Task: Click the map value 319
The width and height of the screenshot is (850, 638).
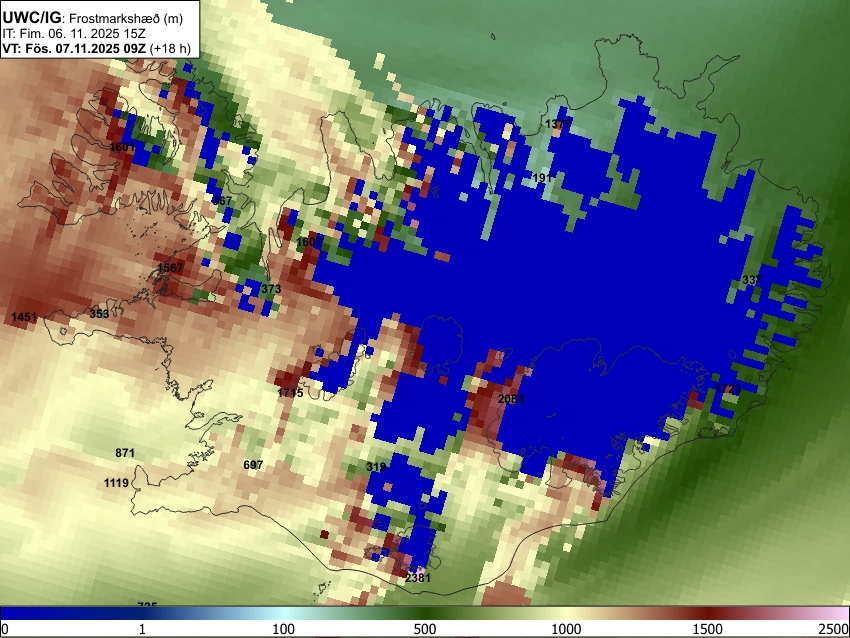Action: point(376,467)
